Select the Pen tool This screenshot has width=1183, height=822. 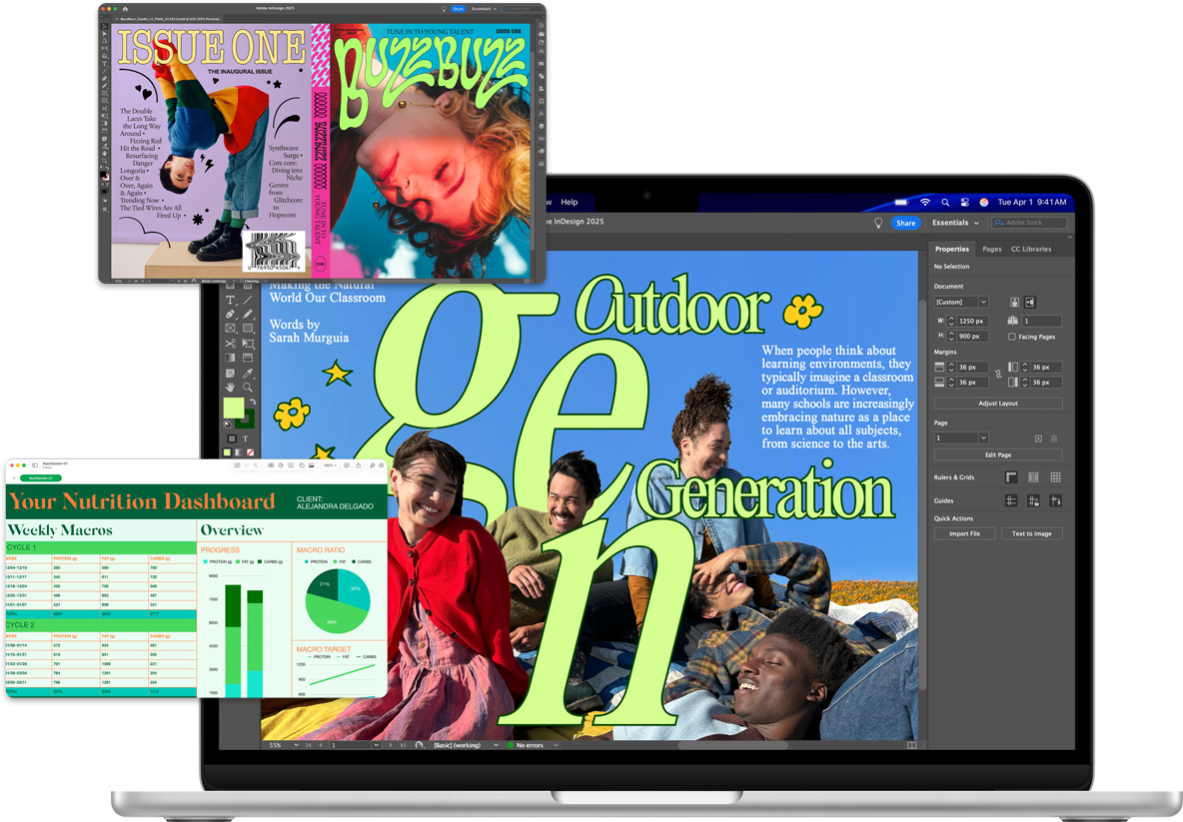pos(231,314)
